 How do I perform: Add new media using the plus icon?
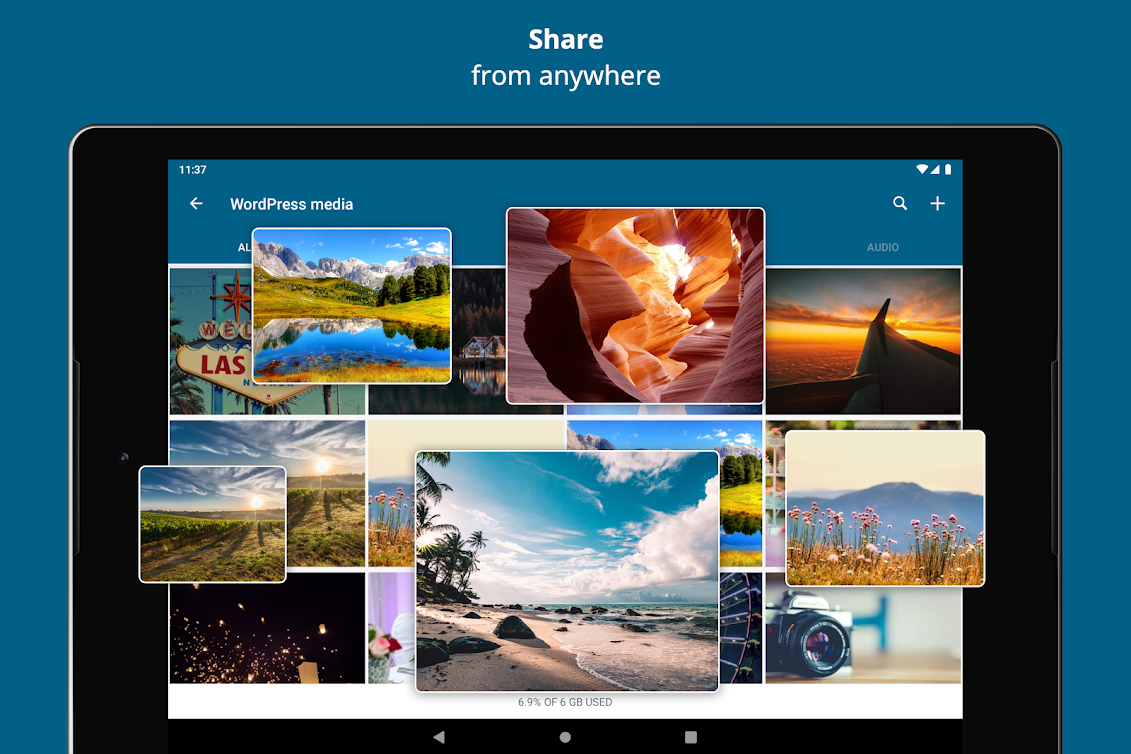[937, 204]
